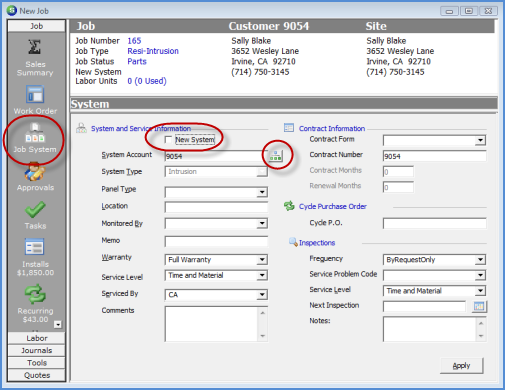Image resolution: width=505 pixels, height=390 pixels.
Task: Click the Cycle P.O. field
Action: (434, 223)
